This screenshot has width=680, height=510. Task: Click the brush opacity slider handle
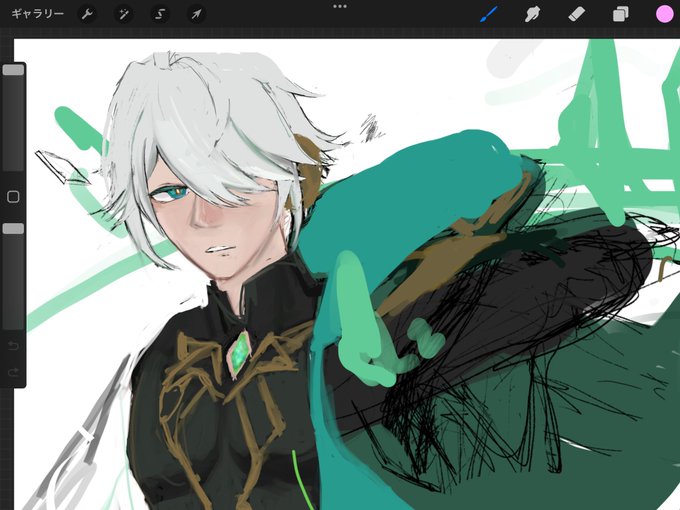[13, 229]
